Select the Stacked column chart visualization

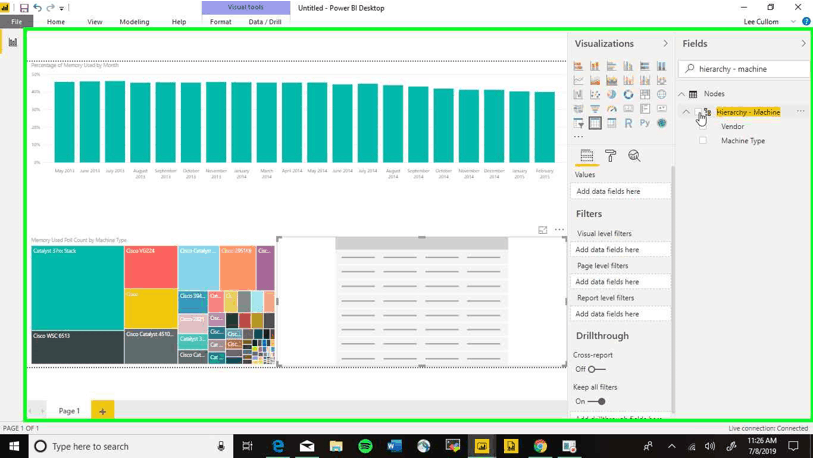595,66
